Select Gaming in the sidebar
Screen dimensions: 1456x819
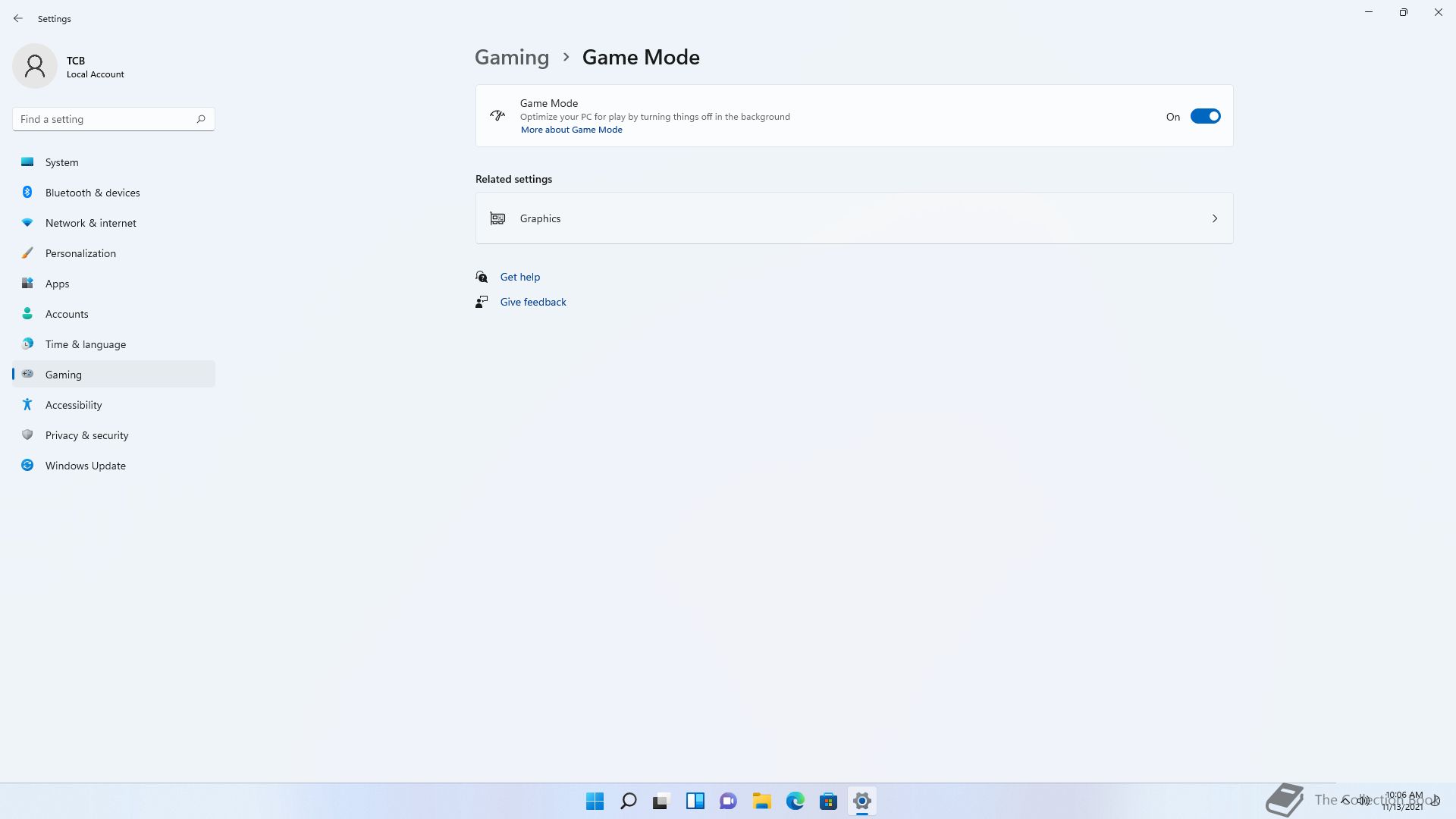coord(114,375)
